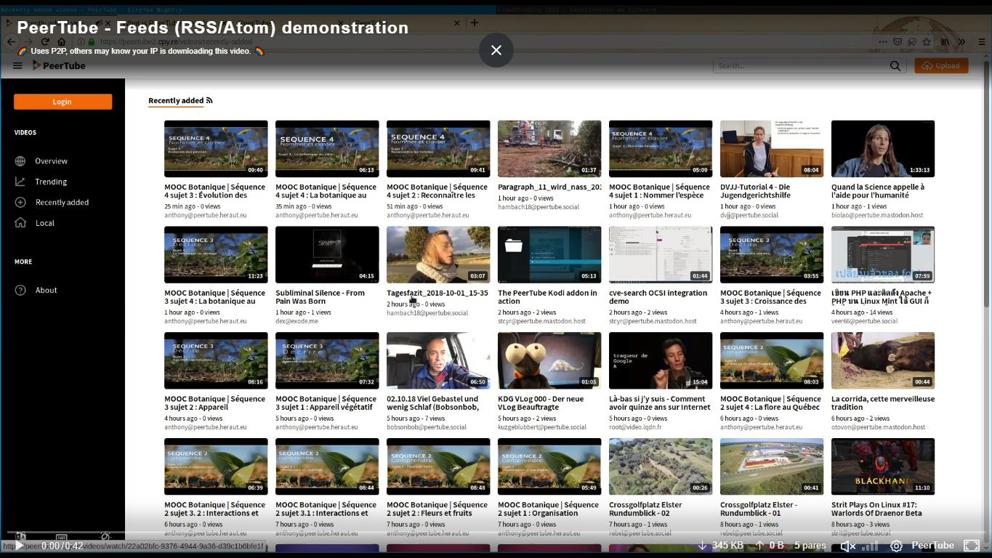Click account 'bobsonbob@peertube.social'
Image resolution: width=992 pixels, height=558 pixels.
[x=426, y=427]
